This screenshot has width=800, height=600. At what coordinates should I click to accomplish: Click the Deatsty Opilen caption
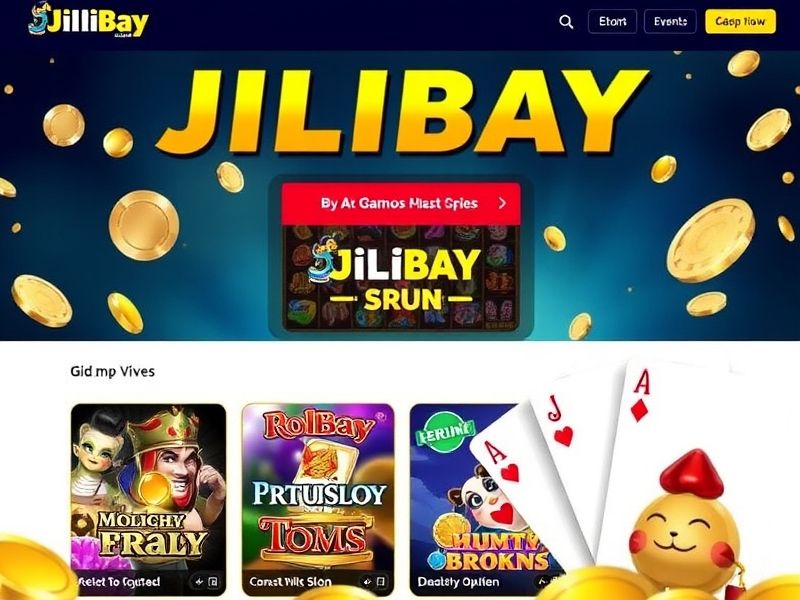tap(458, 582)
